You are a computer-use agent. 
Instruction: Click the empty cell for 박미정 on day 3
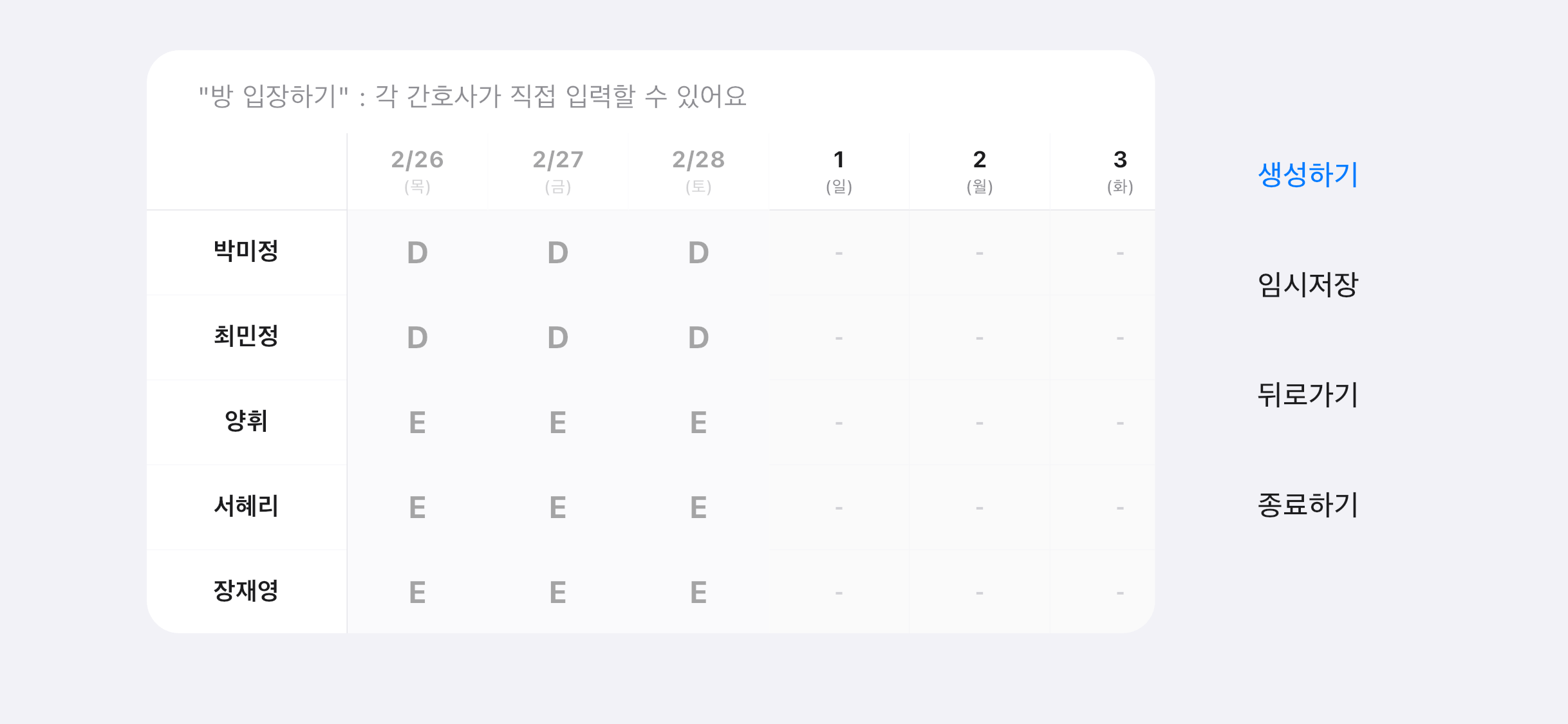pyautogui.click(x=1119, y=252)
